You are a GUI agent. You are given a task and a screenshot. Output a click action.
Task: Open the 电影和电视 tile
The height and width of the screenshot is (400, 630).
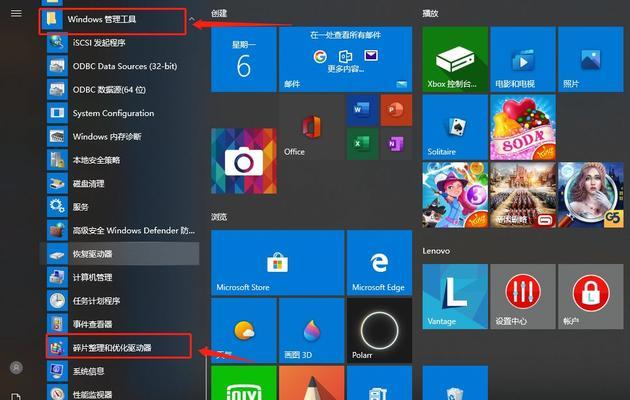[x=523, y=59]
